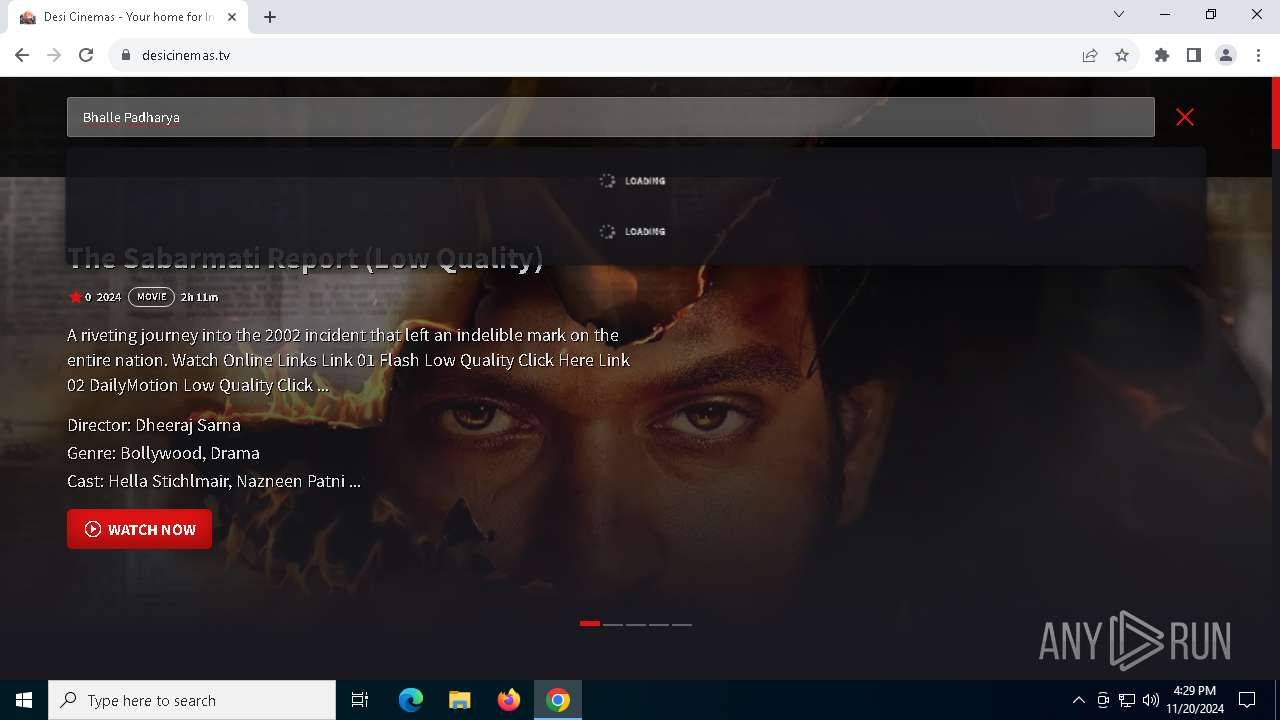Select third carousel slide indicator

click(x=636, y=624)
